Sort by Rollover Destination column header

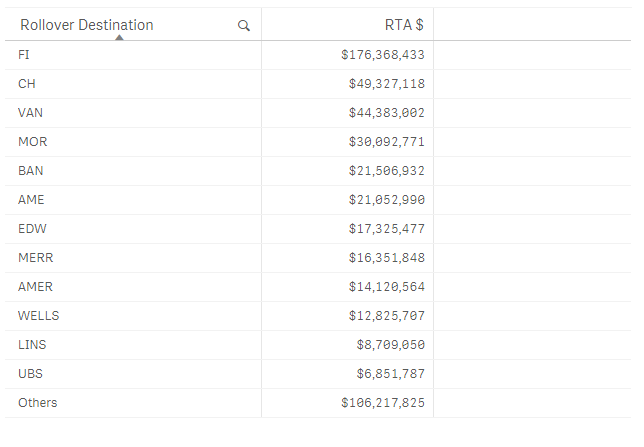click(88, 25)
